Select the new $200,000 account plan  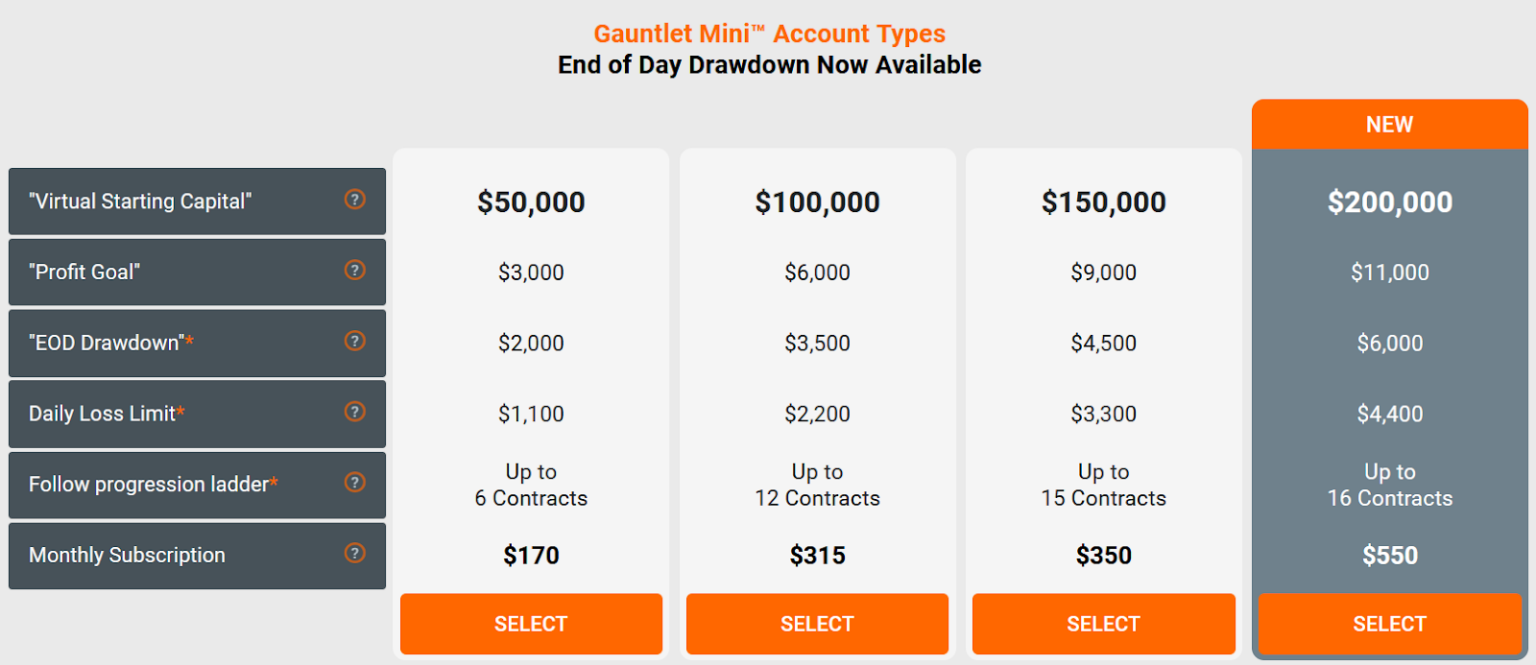1390,624
